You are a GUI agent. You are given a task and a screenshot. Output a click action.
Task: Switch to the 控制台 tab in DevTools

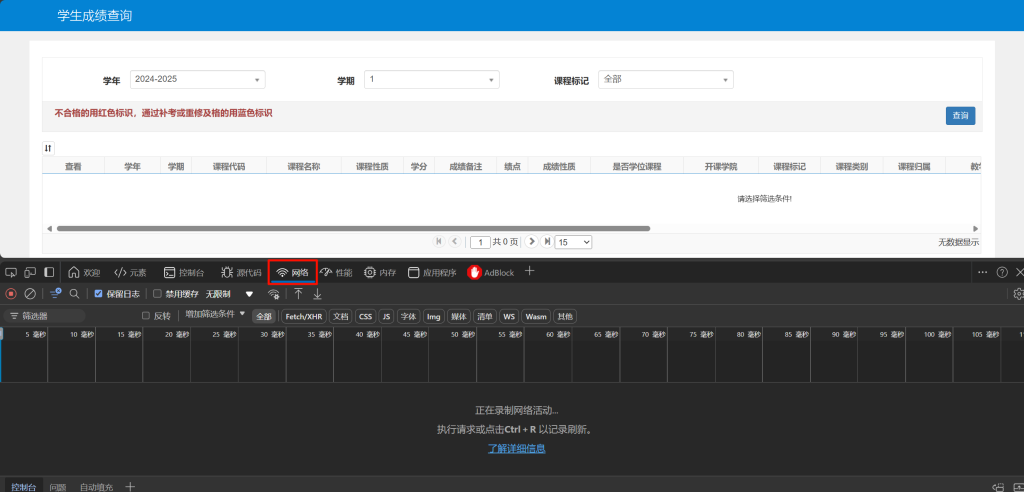pos(184,272)
